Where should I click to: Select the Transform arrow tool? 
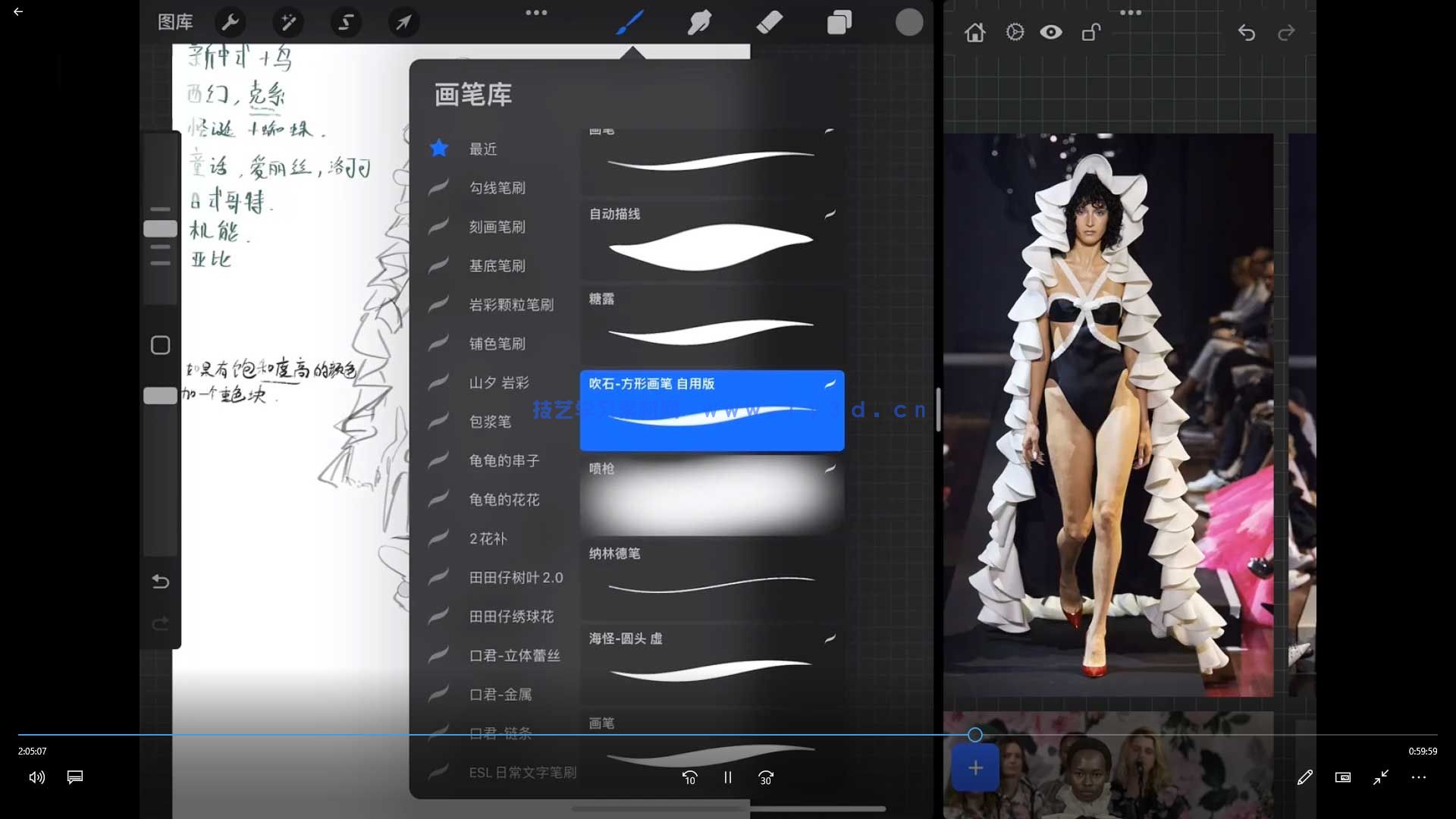click(x=403, y=22)
